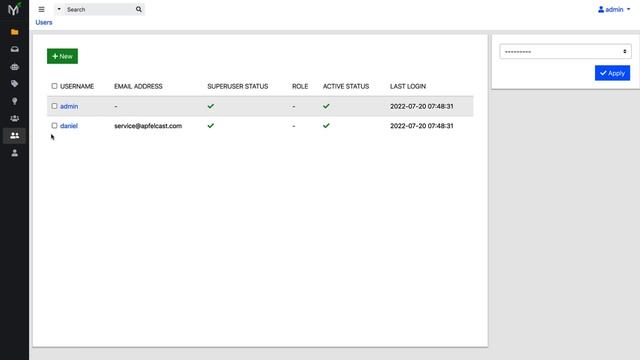Screen dimensions: 640x360
Task: Open the orange folder icon in sidebar
Action: tap(15, 32)
